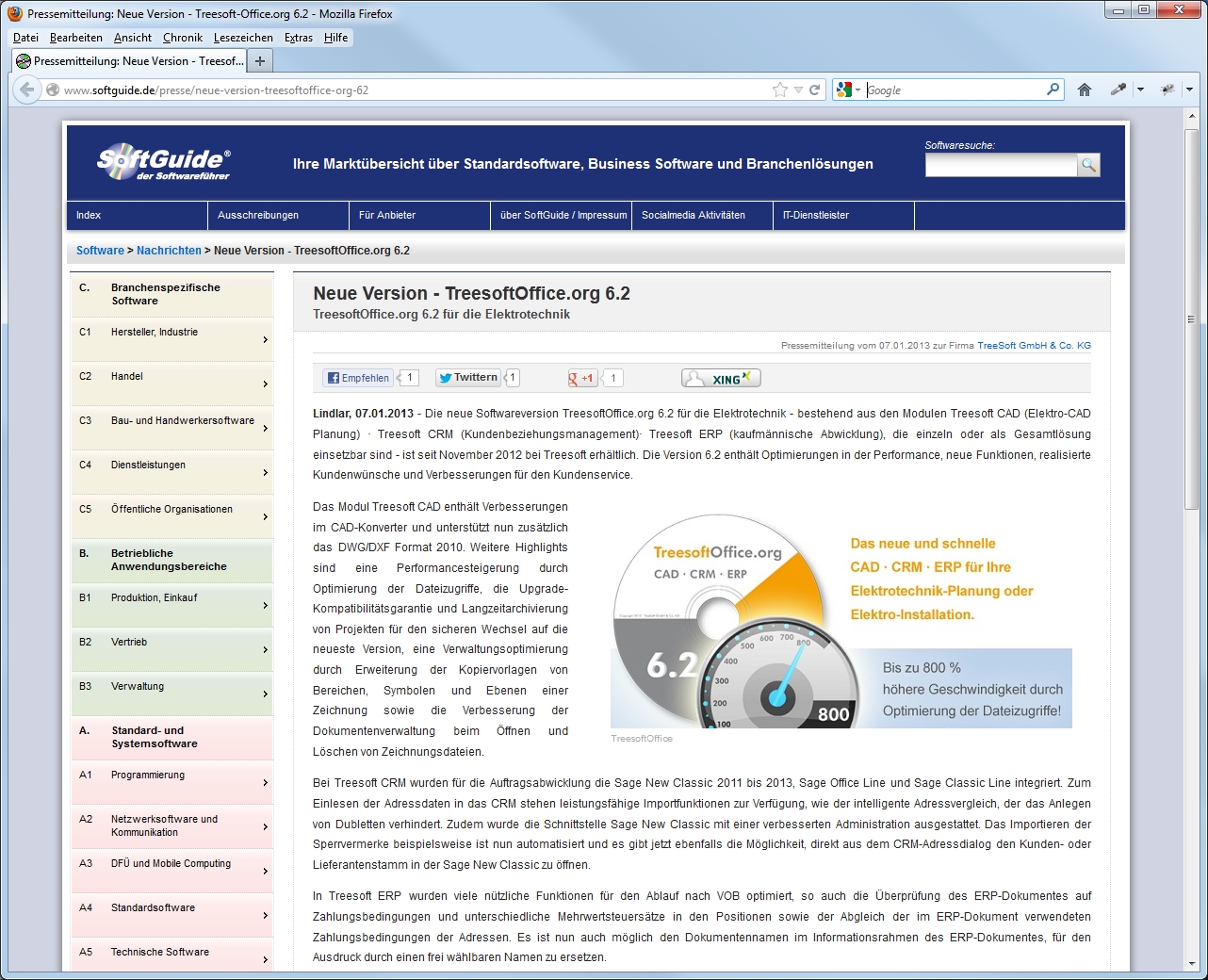The image size is (1208, 980).
Task: Open the Extras menu in menu bar
Action: [x=299, y=38]
